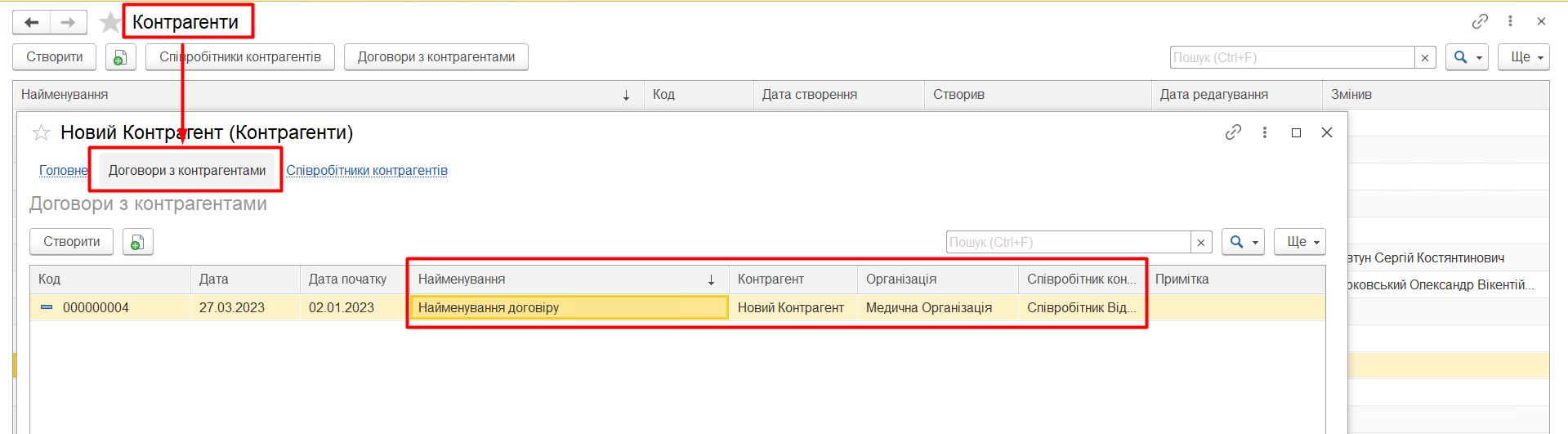
Task: Clear the top search field
Action: pos(1425,57)
